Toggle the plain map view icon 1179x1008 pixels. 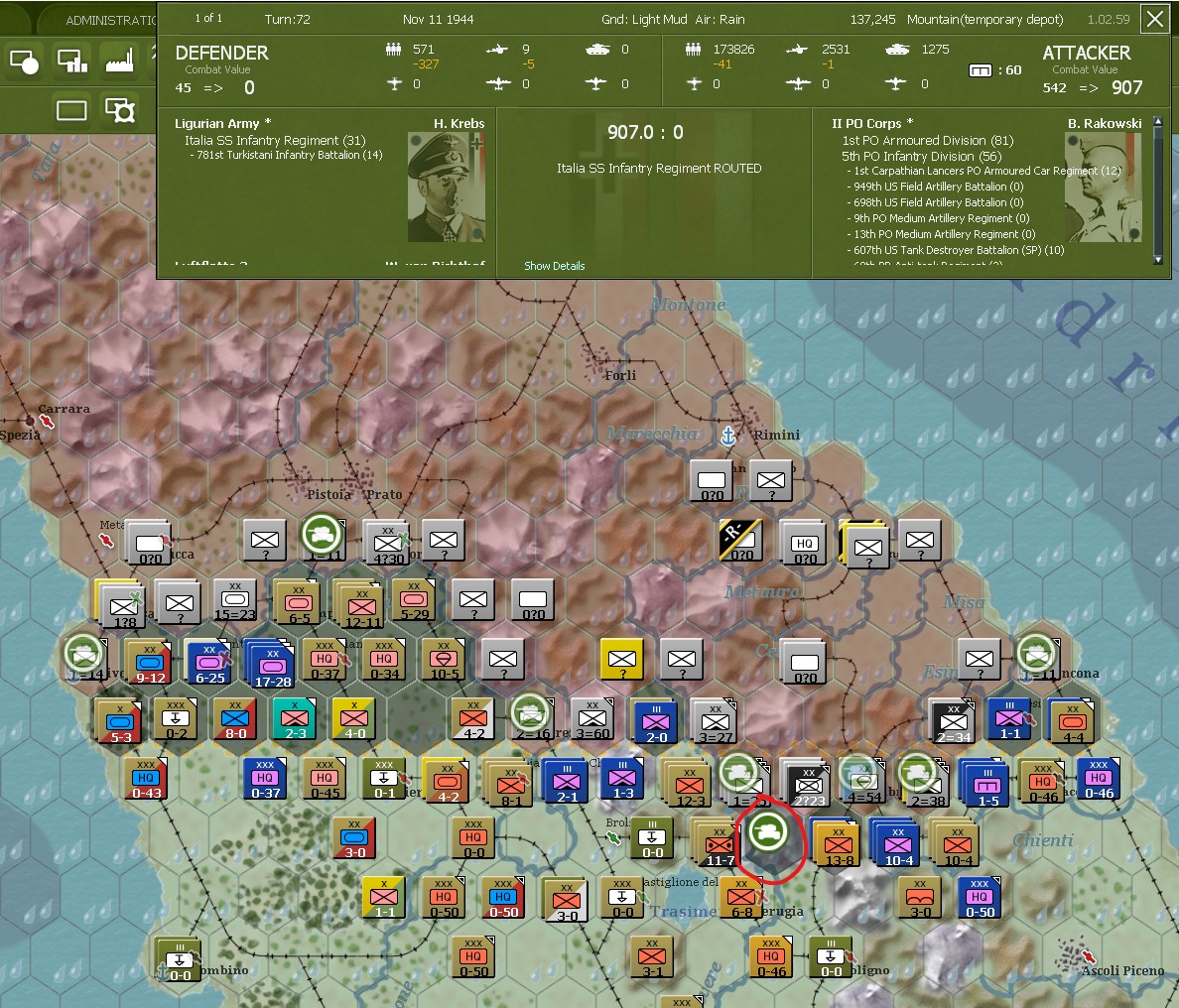point(70,110)
